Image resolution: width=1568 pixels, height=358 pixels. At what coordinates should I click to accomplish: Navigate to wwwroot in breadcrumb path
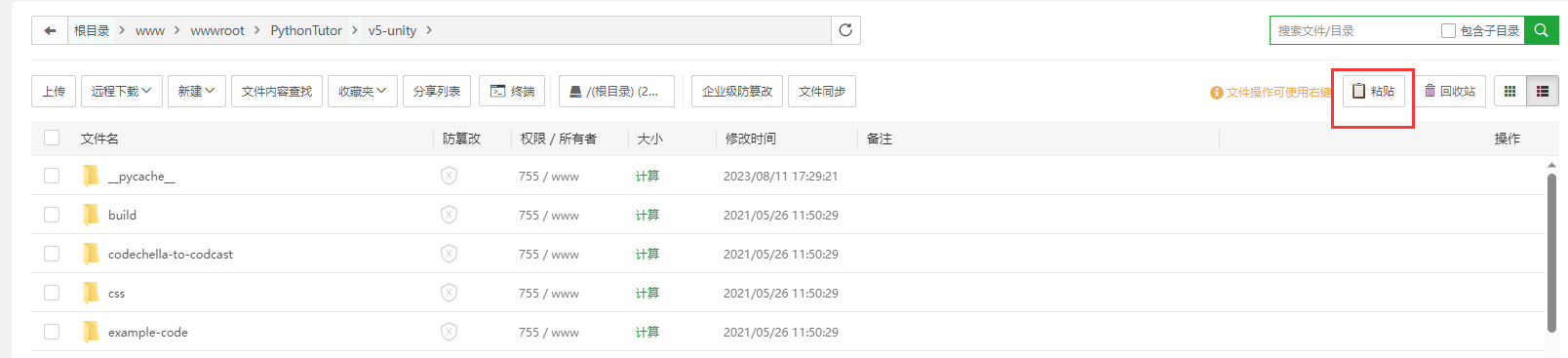tap(217, 30)
